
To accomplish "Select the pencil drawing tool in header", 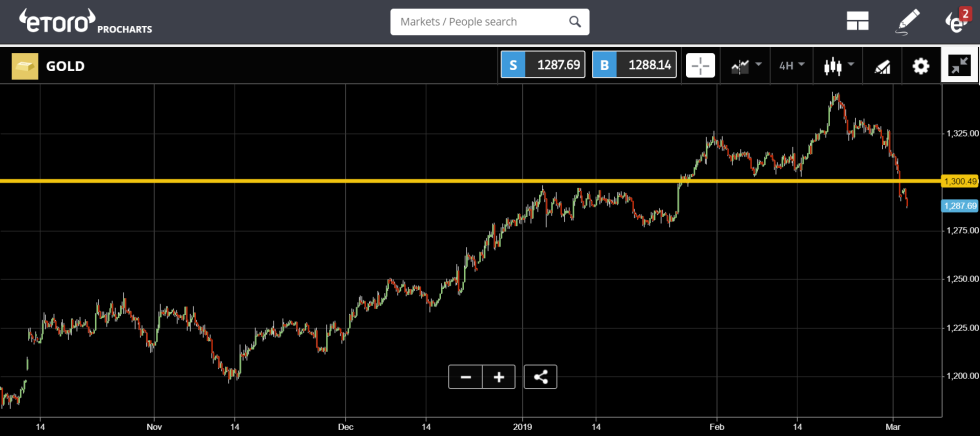I will pyautogui.click(x=907, y=21).
